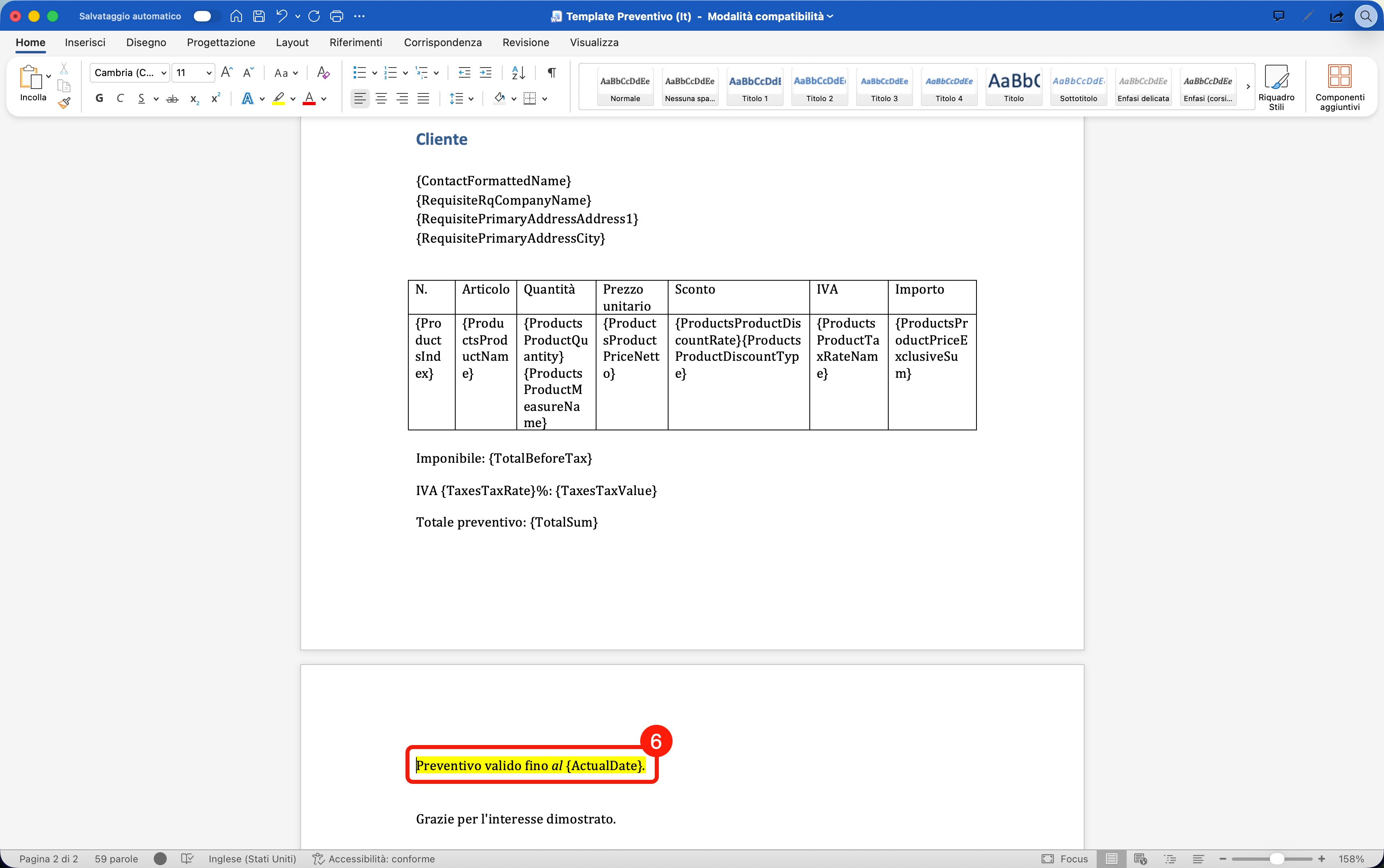1384x868 pixels.
Task: Toggle paragraph marks visibility
Action: [551, 72]
